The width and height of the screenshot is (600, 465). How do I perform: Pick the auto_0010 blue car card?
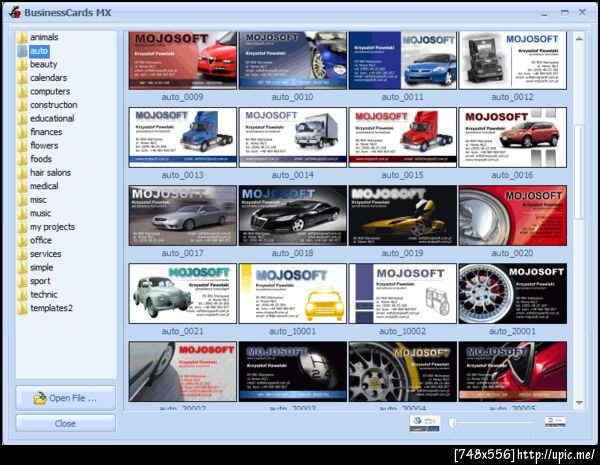click(x=292, y=60)
